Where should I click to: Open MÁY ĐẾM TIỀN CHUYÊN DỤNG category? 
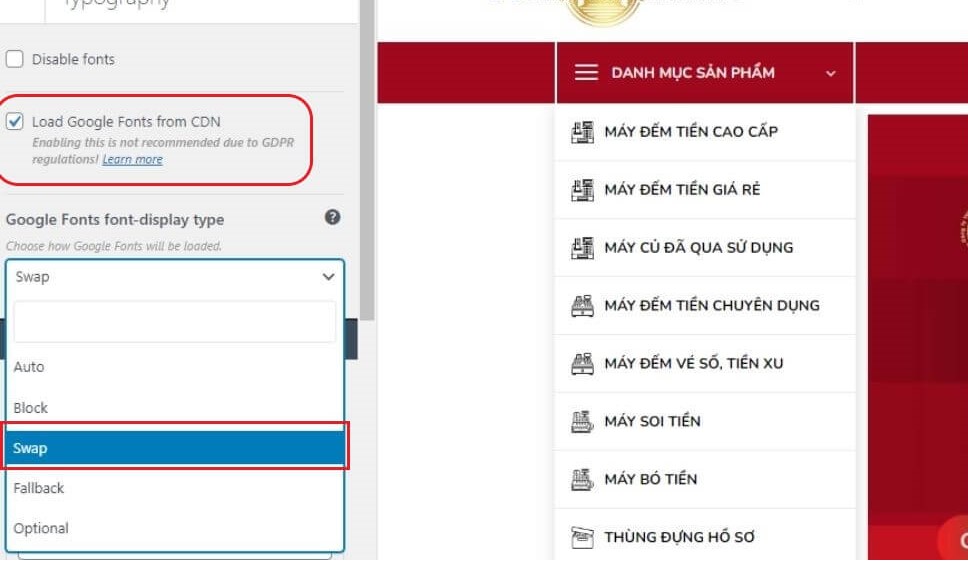tap(712, 305)
